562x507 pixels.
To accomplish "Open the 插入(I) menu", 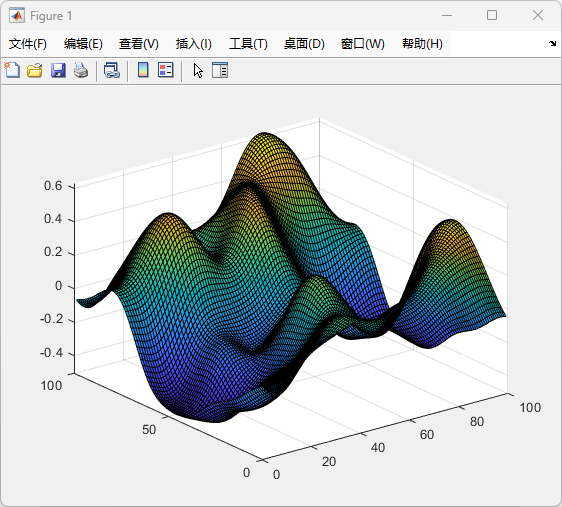I will 194,44.
